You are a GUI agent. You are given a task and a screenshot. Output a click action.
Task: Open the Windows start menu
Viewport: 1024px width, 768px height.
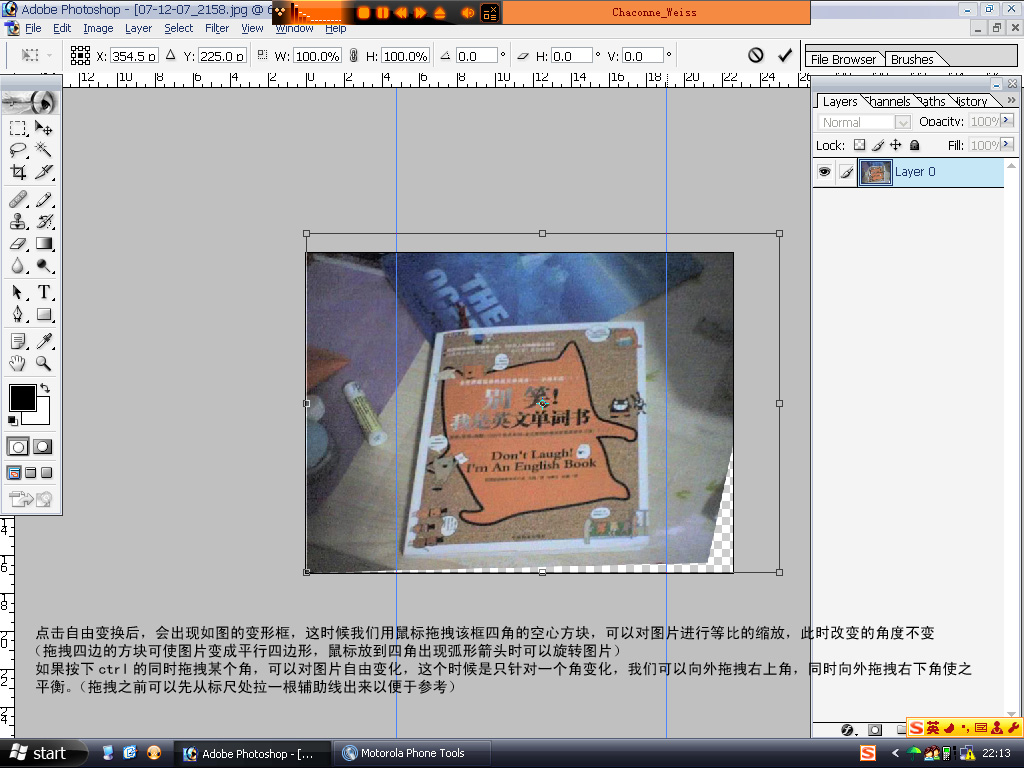click(42, 753)
